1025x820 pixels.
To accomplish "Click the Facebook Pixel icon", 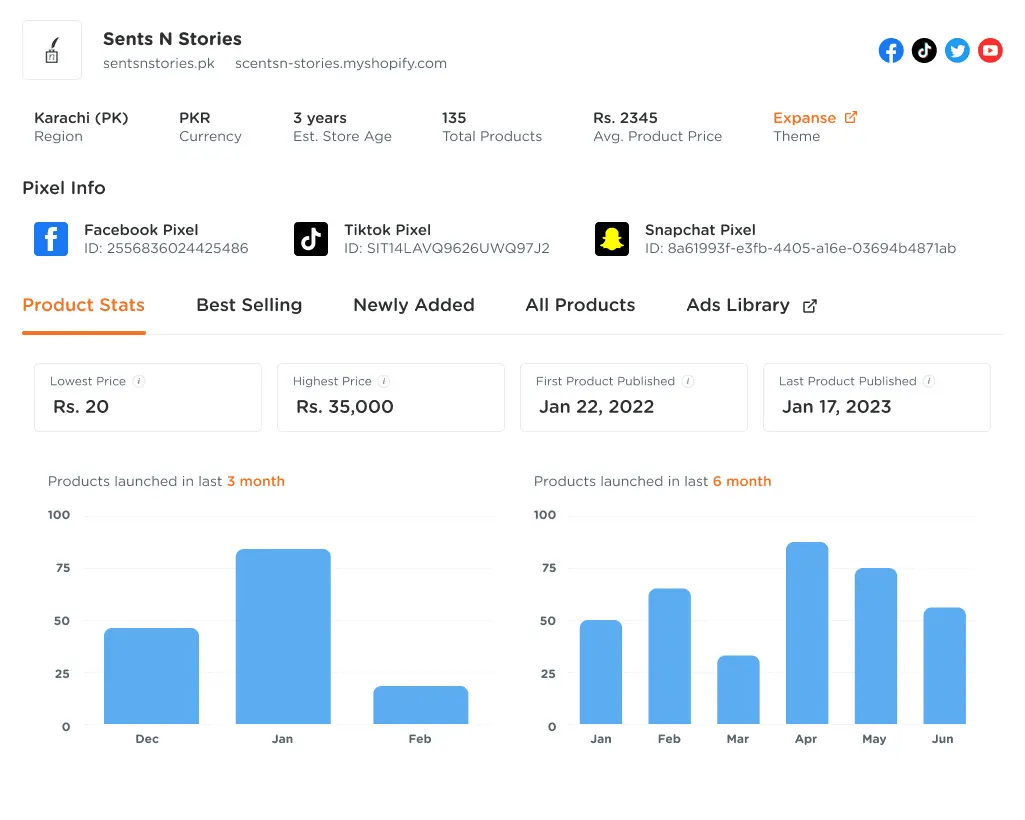I will click(x=51, y=238).
